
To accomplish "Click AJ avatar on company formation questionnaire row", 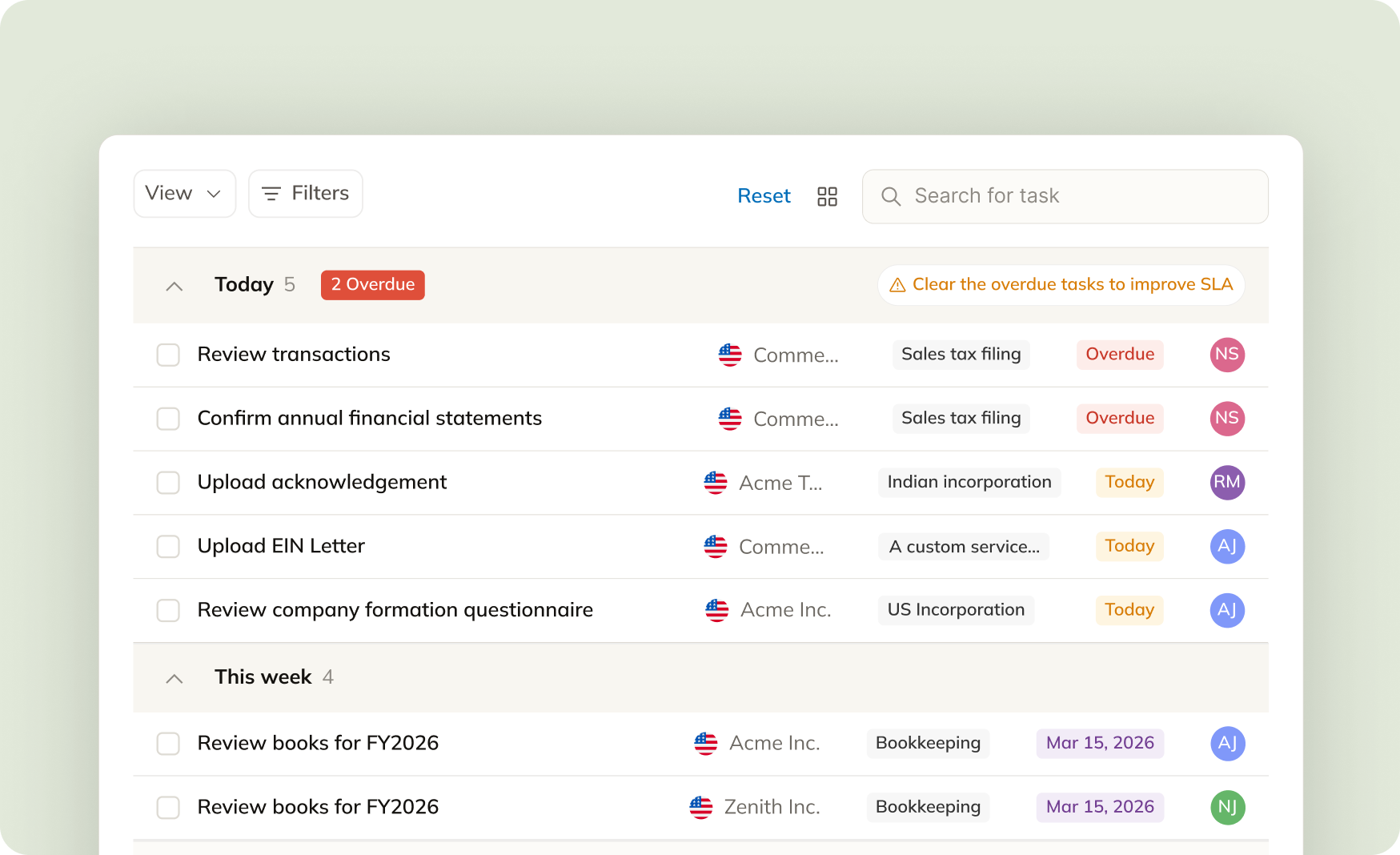I will coord(1227,611).
